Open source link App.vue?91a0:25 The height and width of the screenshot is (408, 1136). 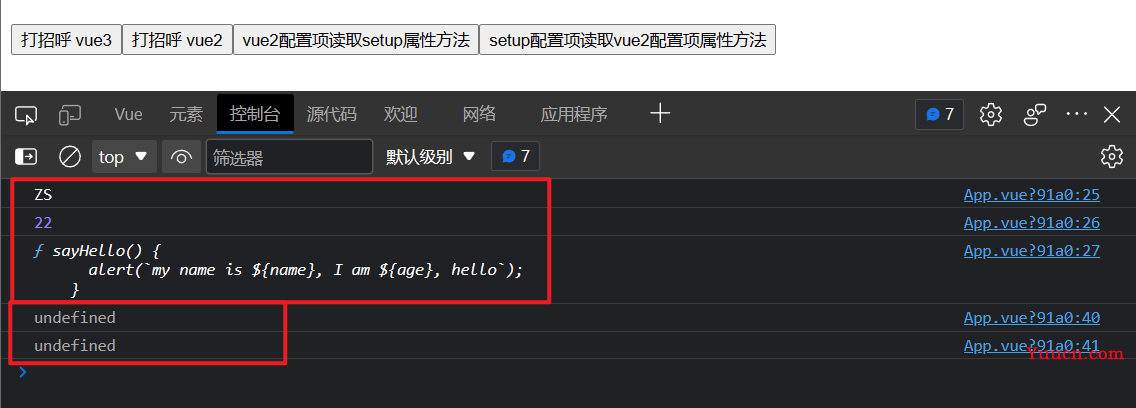pos(1032,195)
